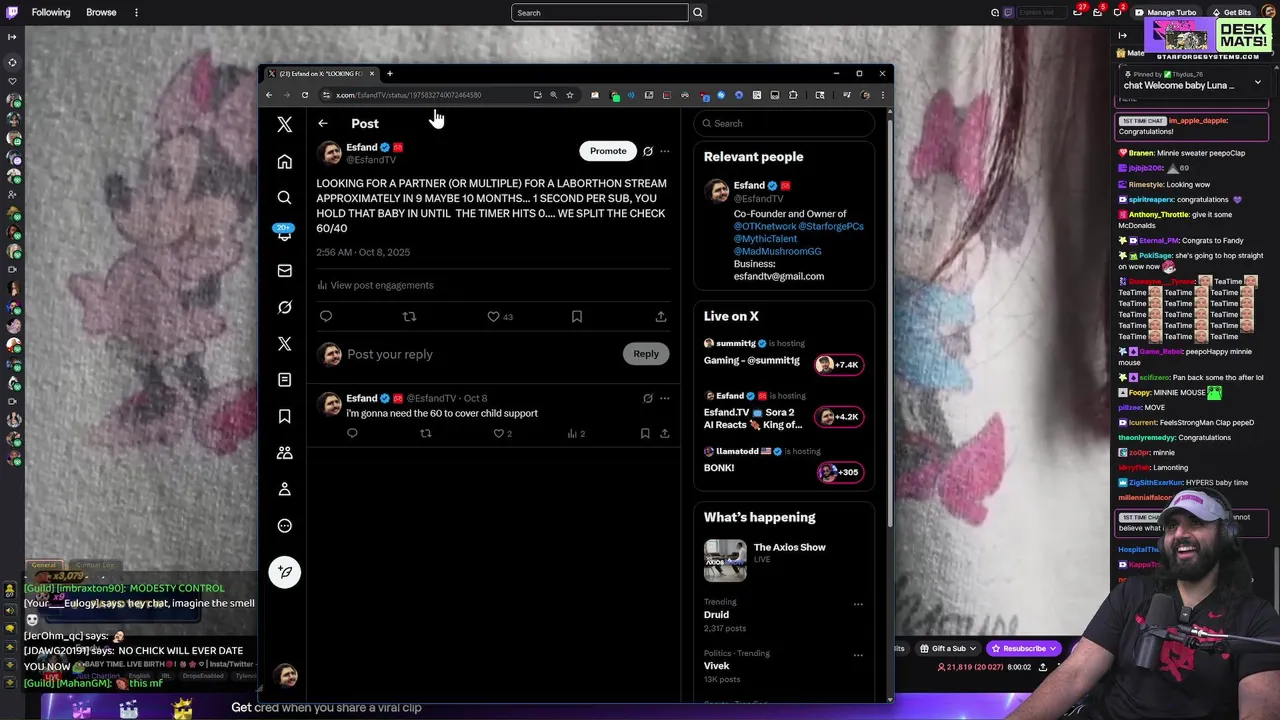Open Twitch Browse tab
This screenshot has width=1280, height=720.
pyautogui.click(x=101, y=12)
